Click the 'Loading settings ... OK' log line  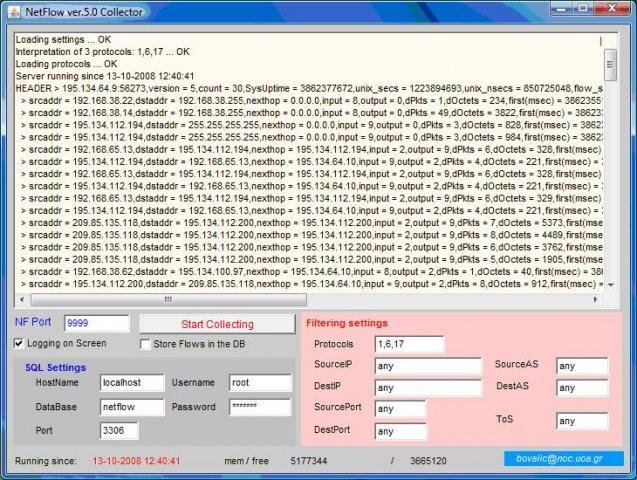(63, 39)
